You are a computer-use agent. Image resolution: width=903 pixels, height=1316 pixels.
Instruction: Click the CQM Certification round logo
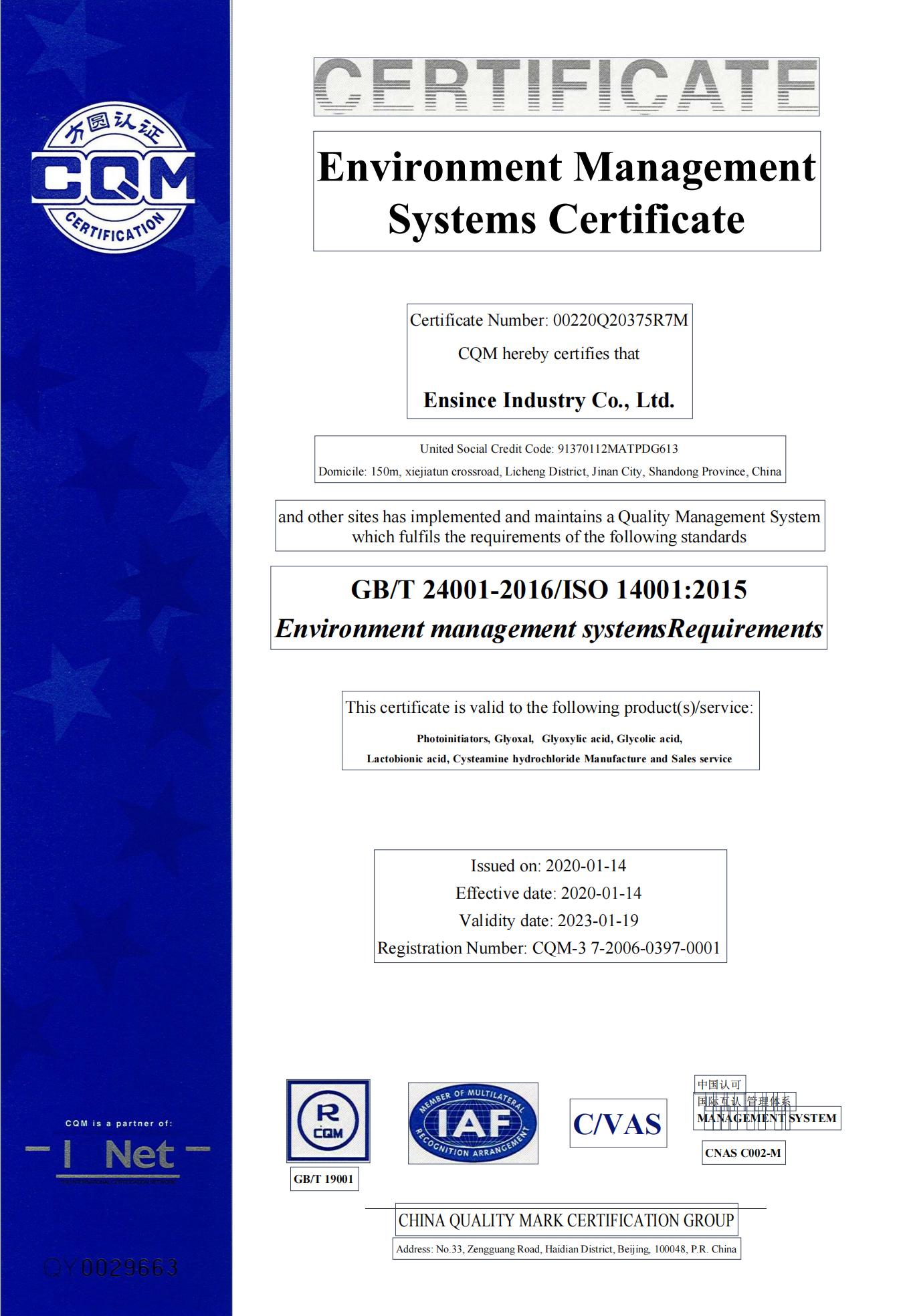(x=113, y=178)
